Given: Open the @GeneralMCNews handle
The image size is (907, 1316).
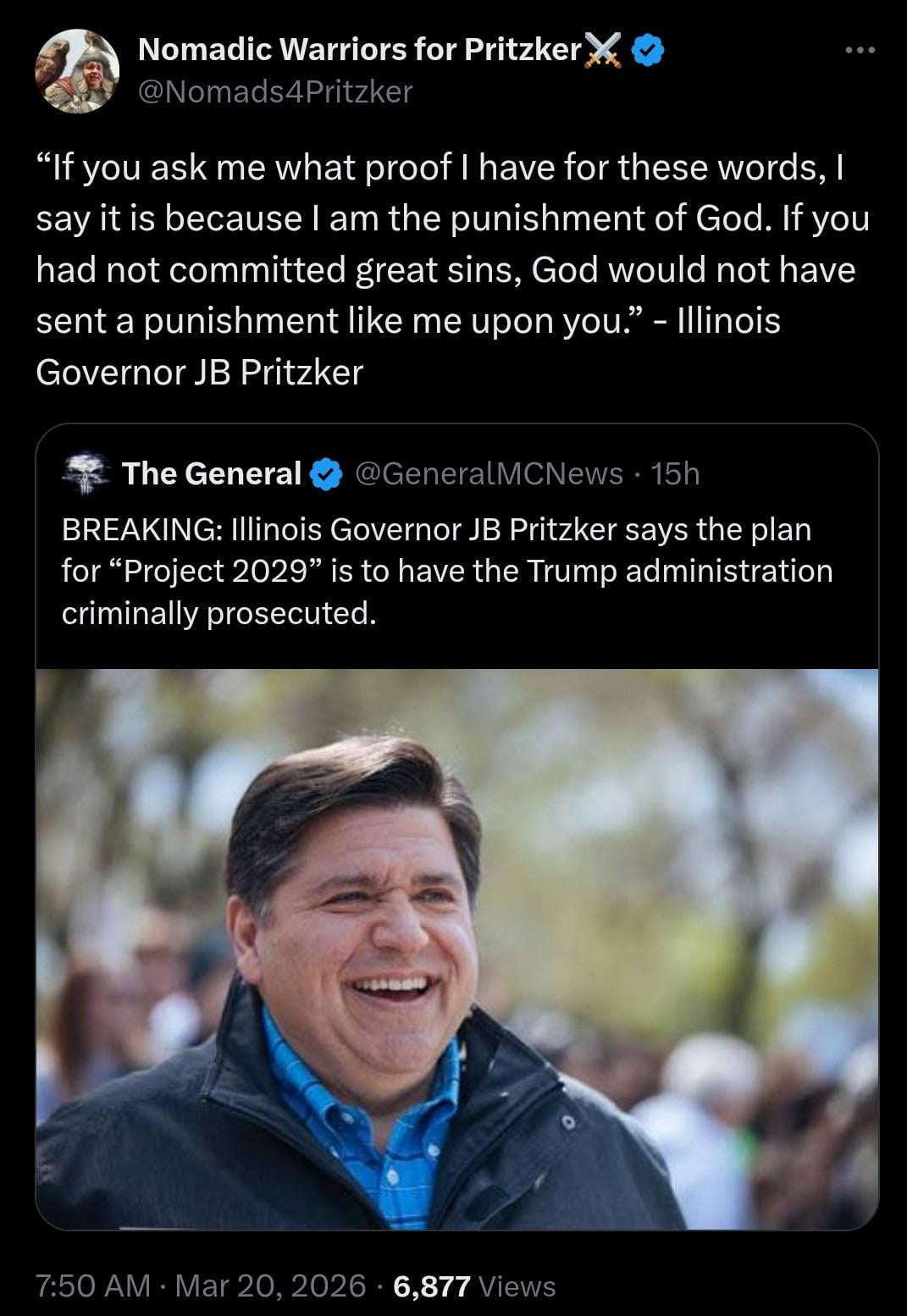Looking at the screenshot, I should (x=489, y=473).
